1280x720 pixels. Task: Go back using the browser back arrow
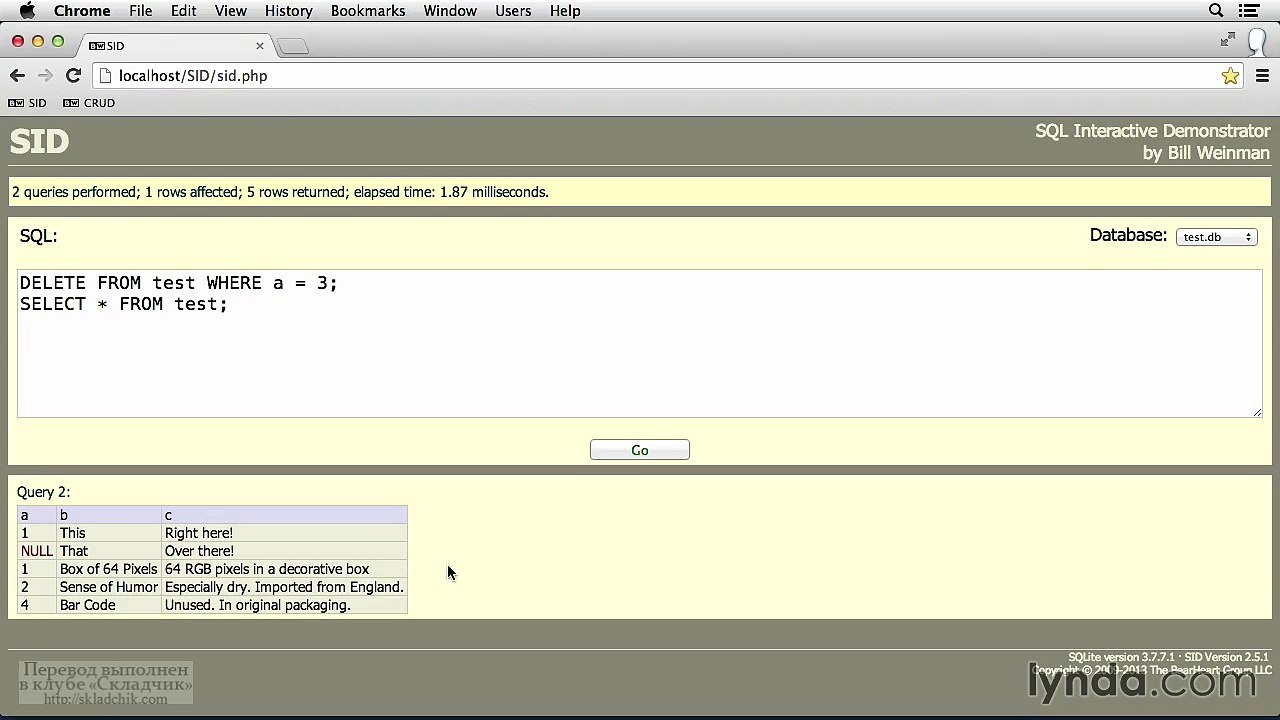(x=17, y=76)
